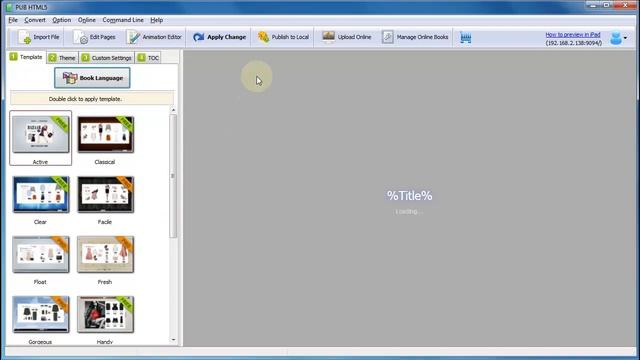
Task: Select the Classical template thumbnail
Action: [x=105, y=135]
